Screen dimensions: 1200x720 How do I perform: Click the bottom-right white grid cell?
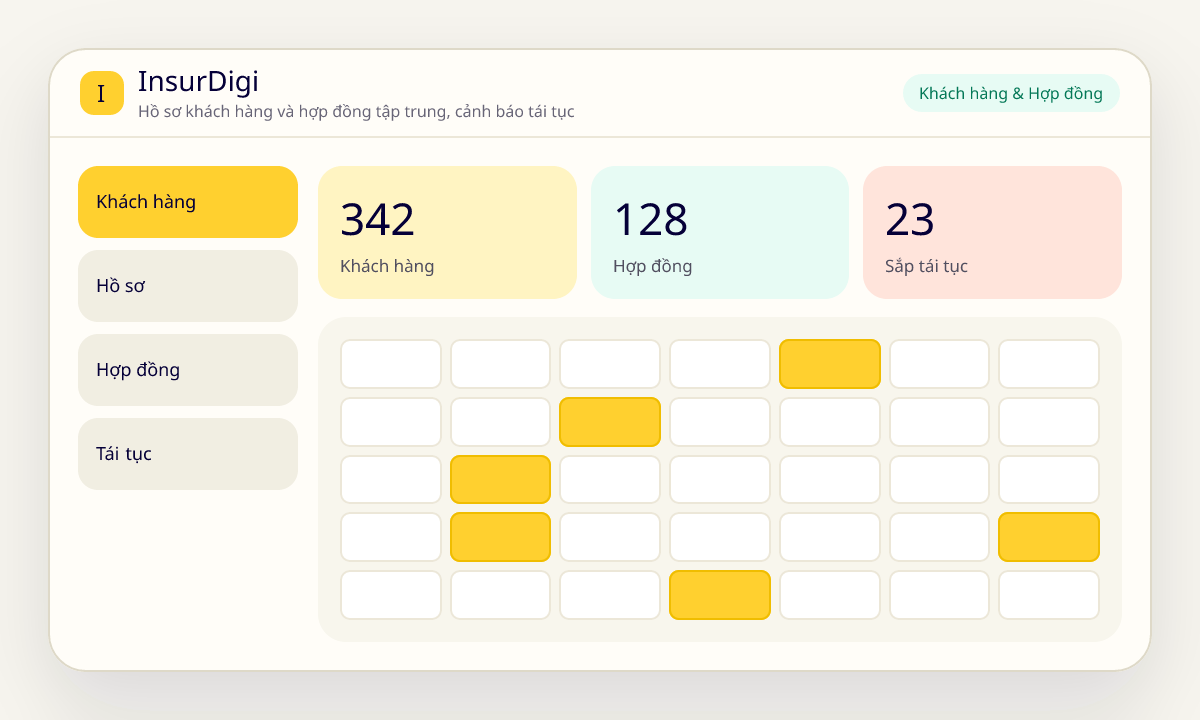point(1049,595)
